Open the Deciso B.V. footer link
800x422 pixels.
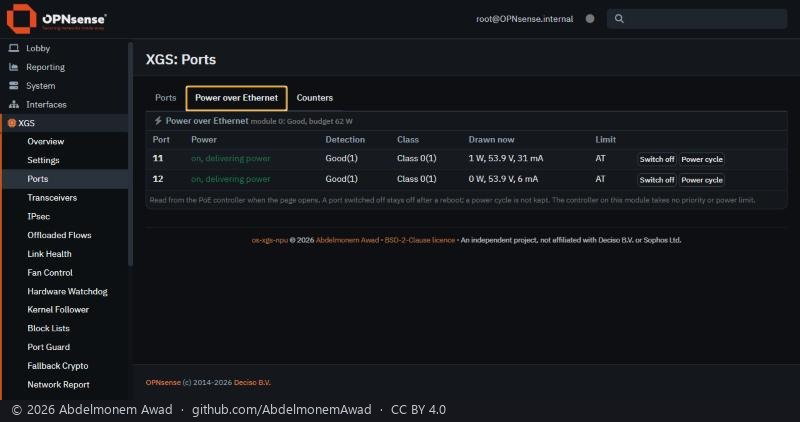click(253, 382)
